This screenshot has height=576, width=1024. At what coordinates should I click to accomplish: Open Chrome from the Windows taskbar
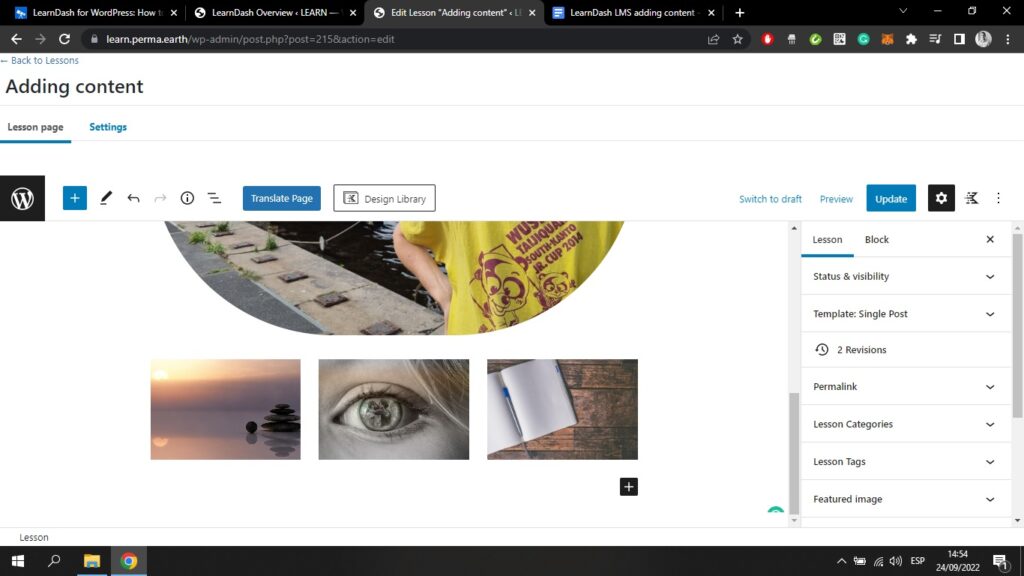coord(129,561)
